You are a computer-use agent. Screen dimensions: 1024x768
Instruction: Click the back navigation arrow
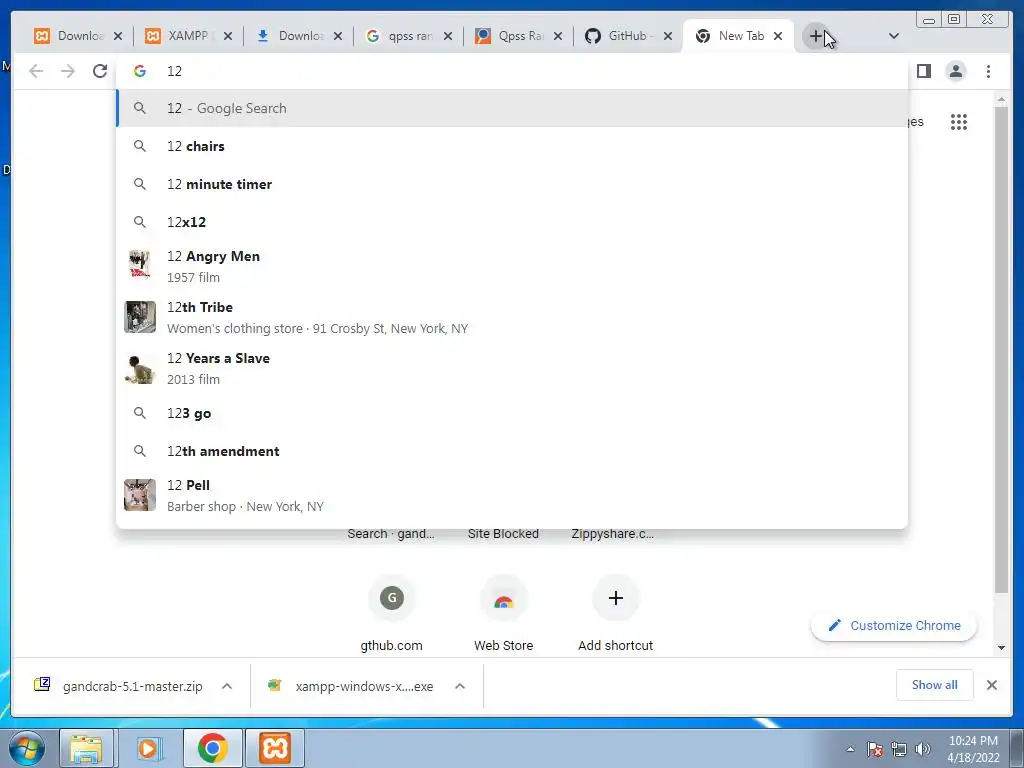tap(36, 71)
